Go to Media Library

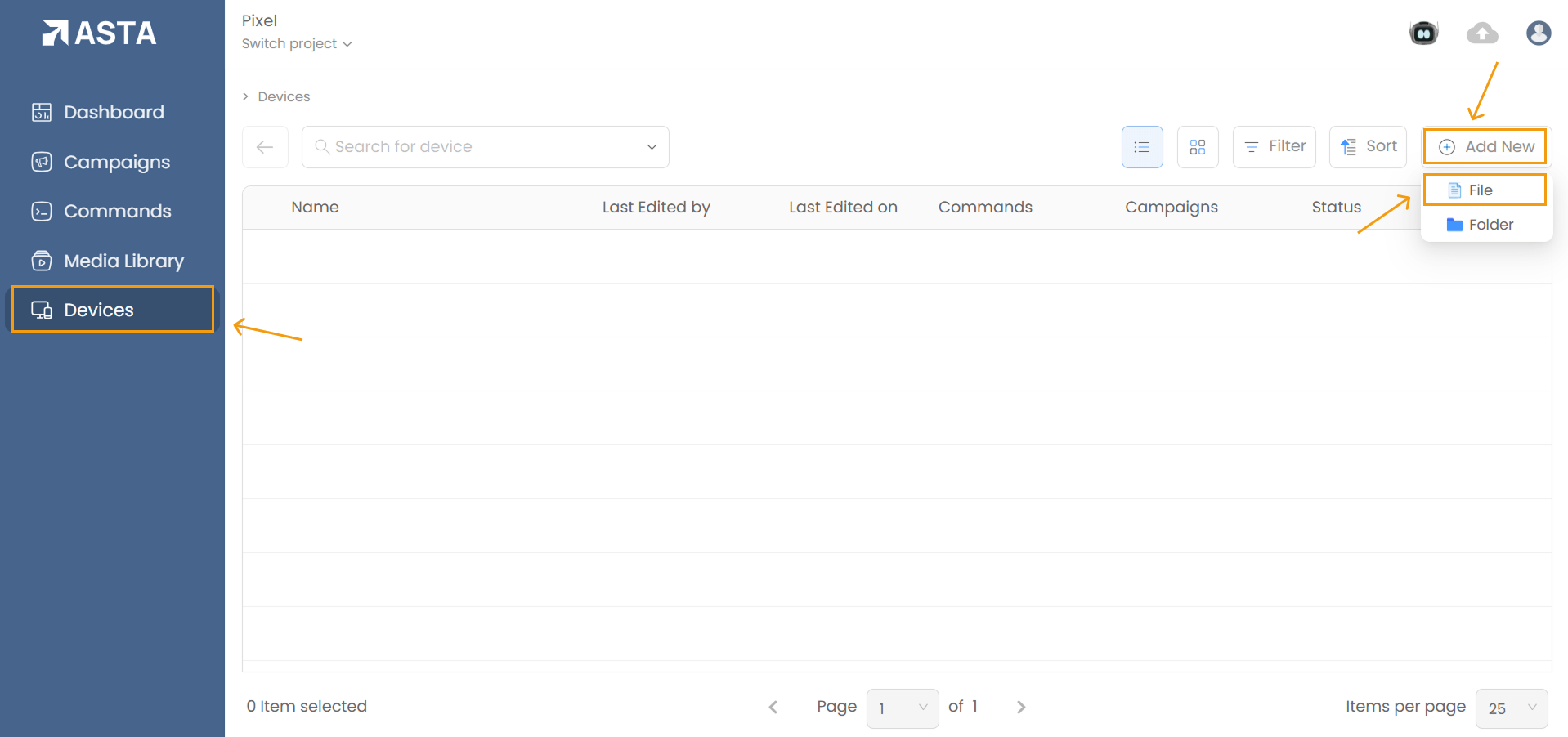click(123, 261)
